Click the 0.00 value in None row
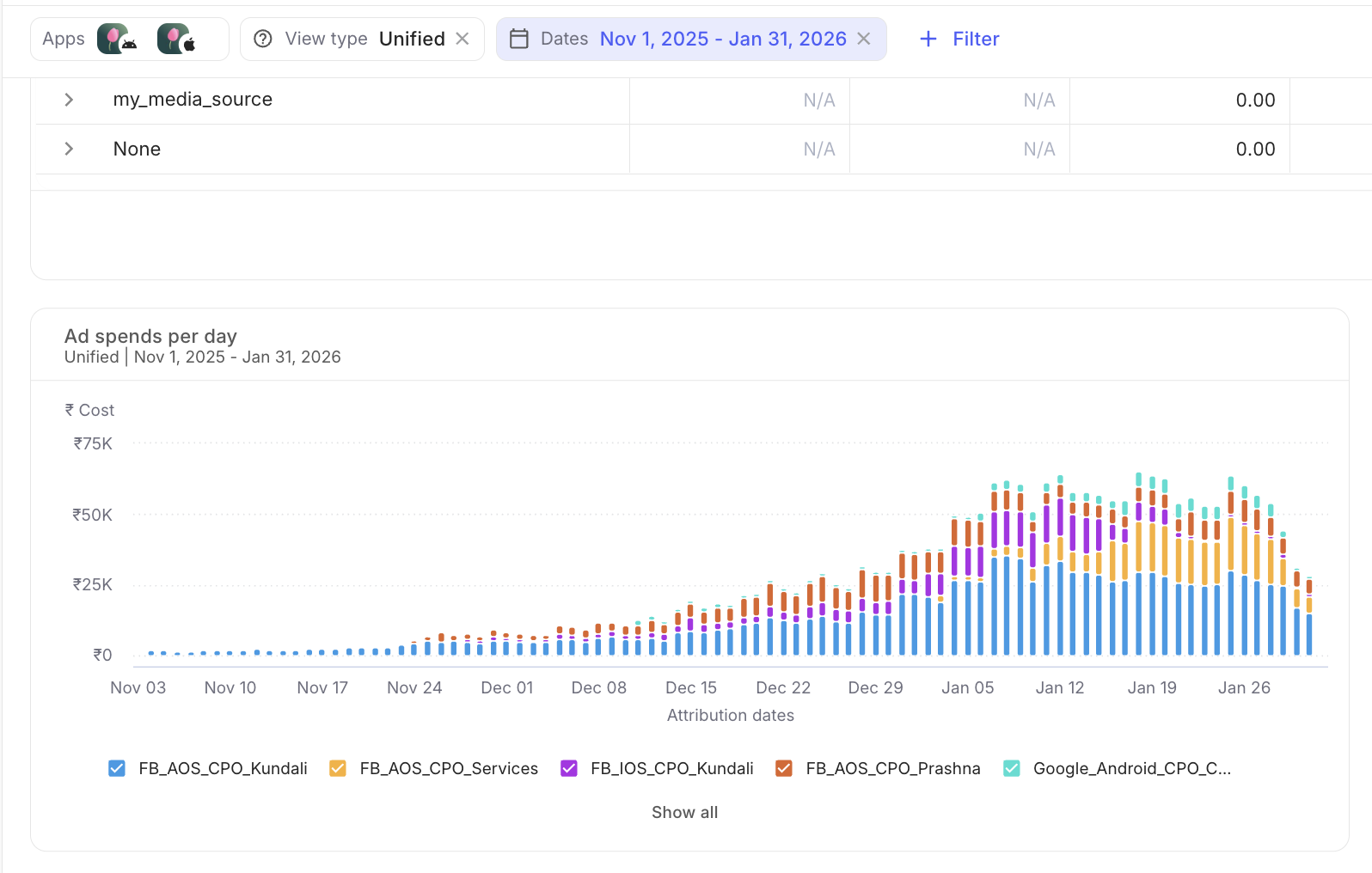This screenshot has height=873, width=1372. (1255, 149)
